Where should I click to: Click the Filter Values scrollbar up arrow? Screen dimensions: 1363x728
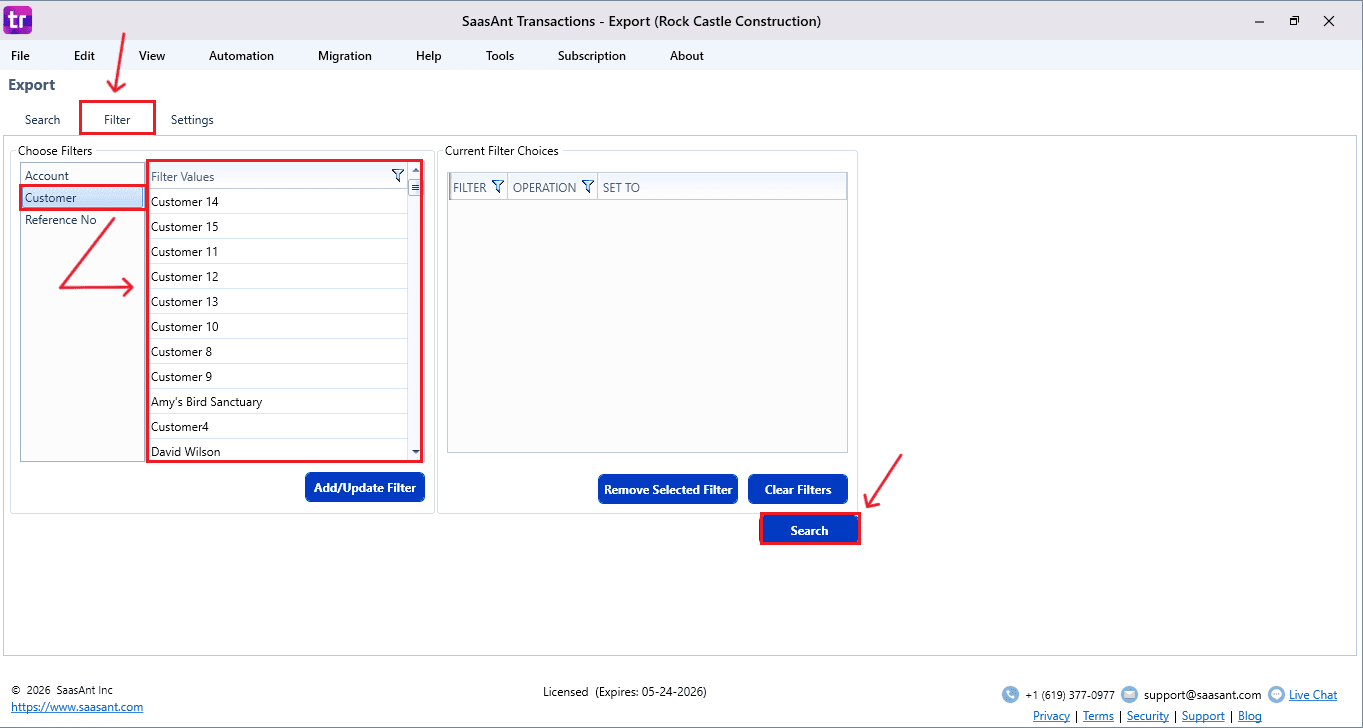click(415, 170)
